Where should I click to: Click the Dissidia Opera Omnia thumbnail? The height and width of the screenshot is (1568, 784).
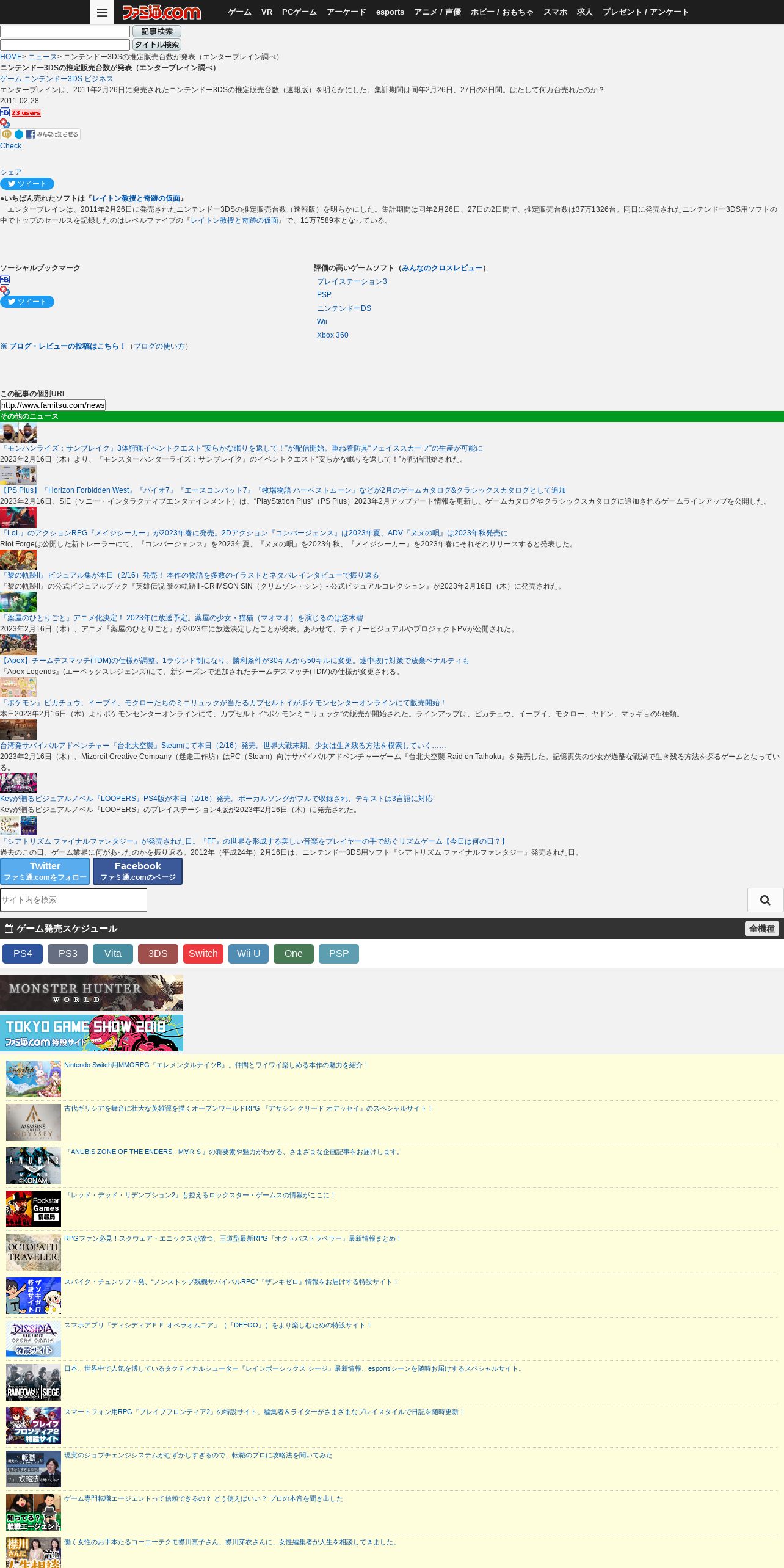tap(34, 1339)
